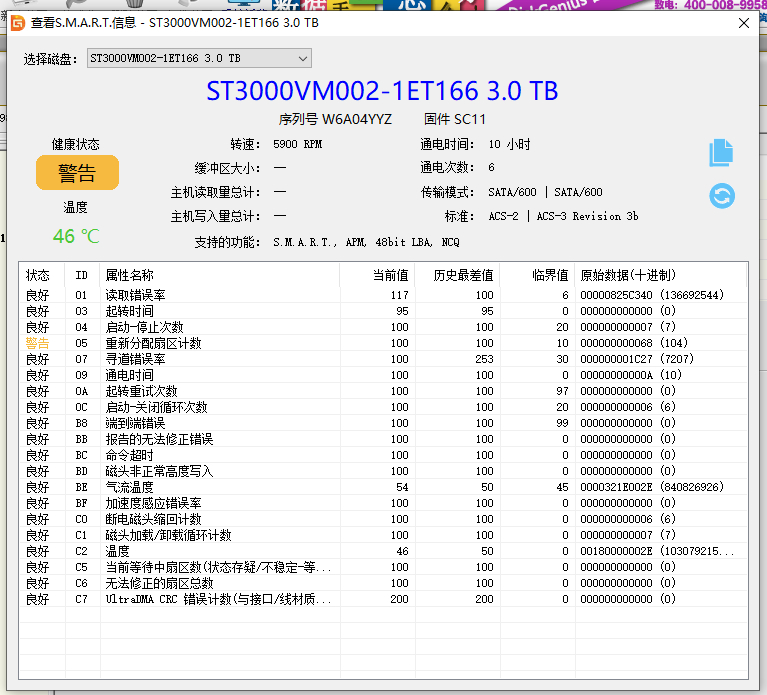Click current value 117 in 读取错误率 row

coord(400,295)
